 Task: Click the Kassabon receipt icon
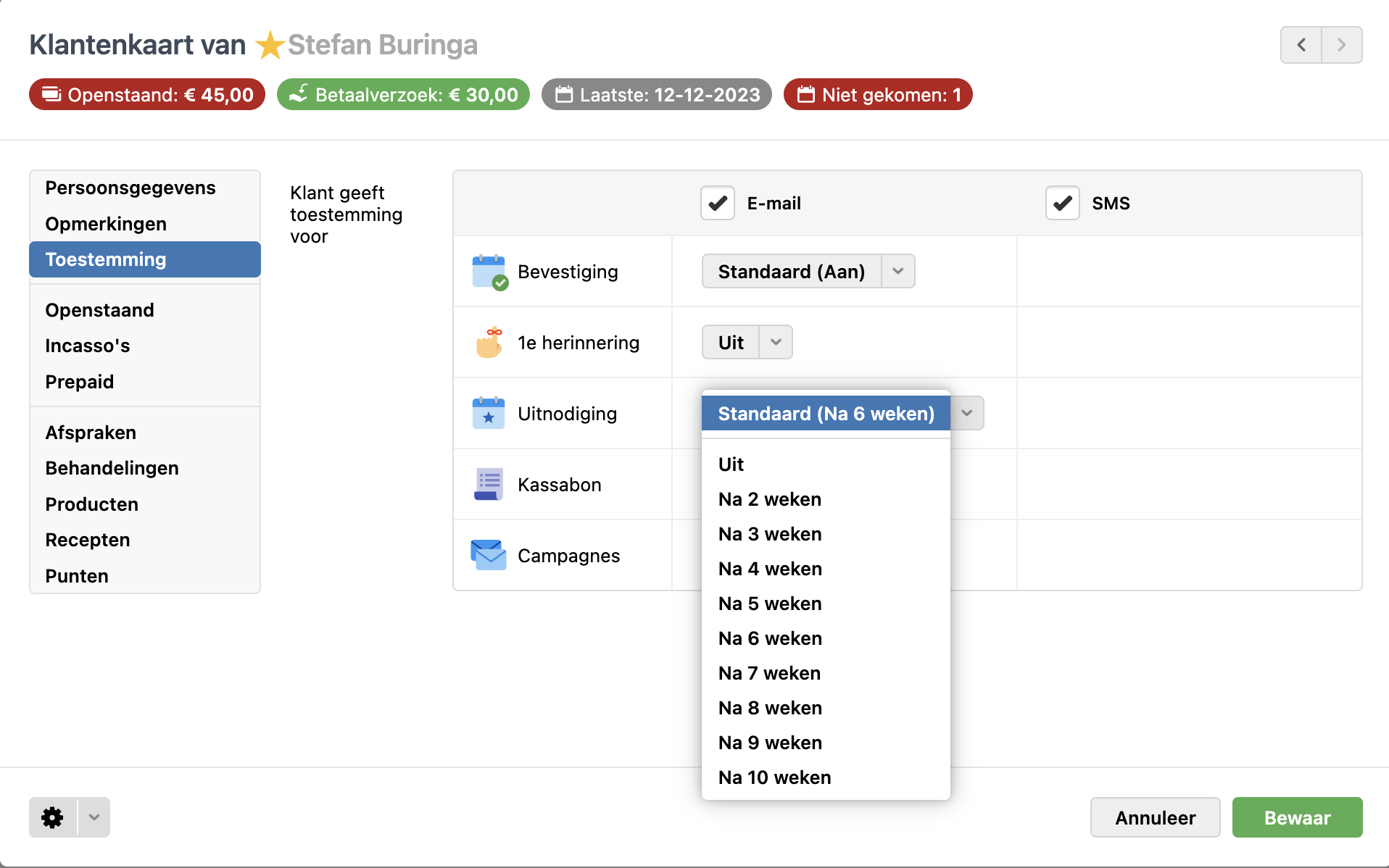click(489, 484)
